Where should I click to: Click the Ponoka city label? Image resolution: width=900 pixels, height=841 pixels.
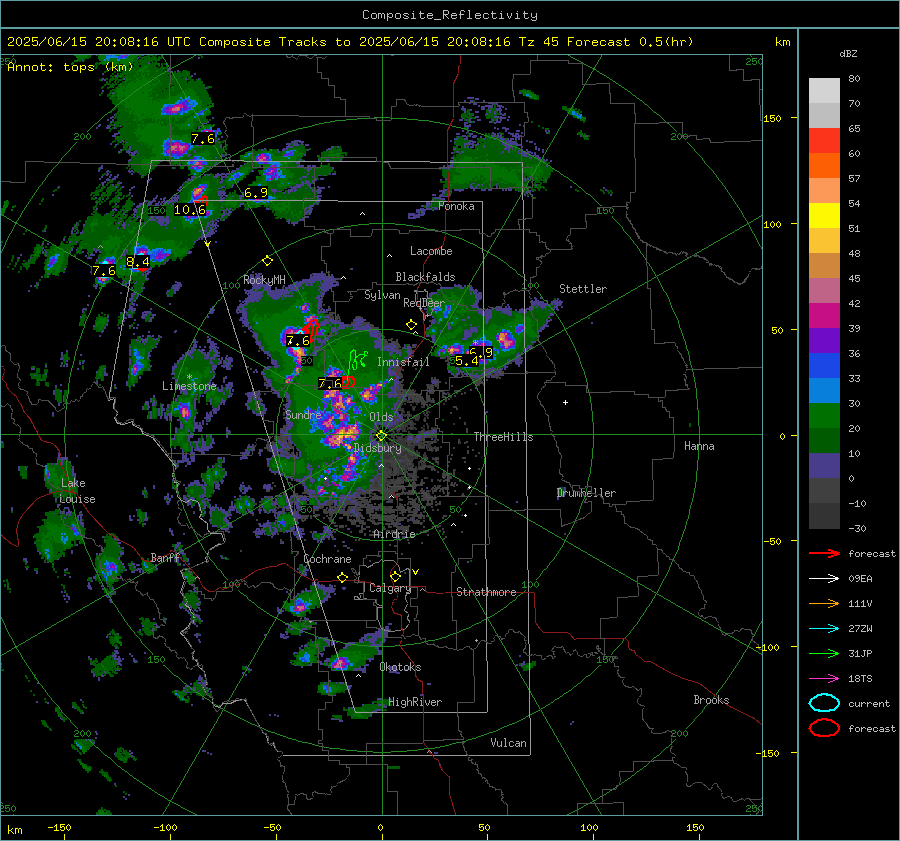456,207
